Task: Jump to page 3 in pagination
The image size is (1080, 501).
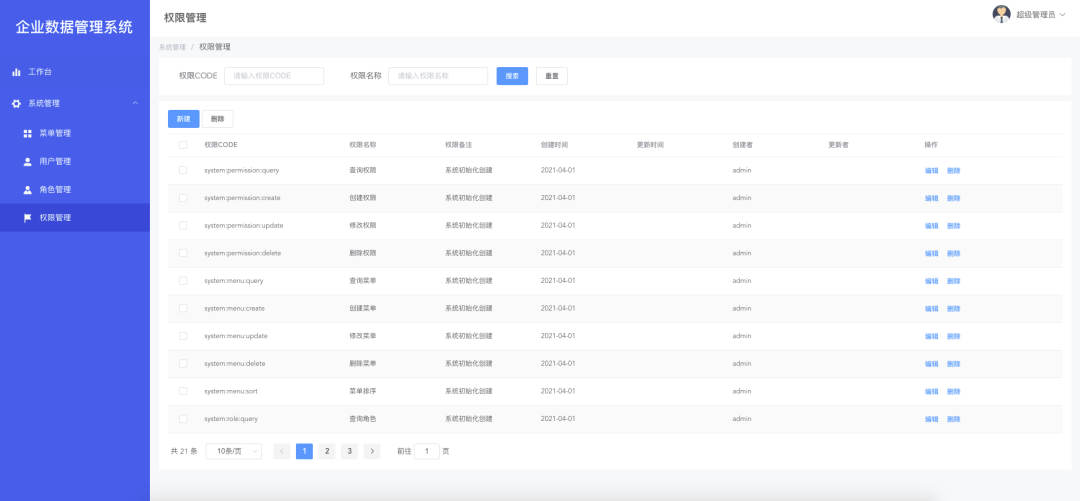Action: [x=349, y=451]
